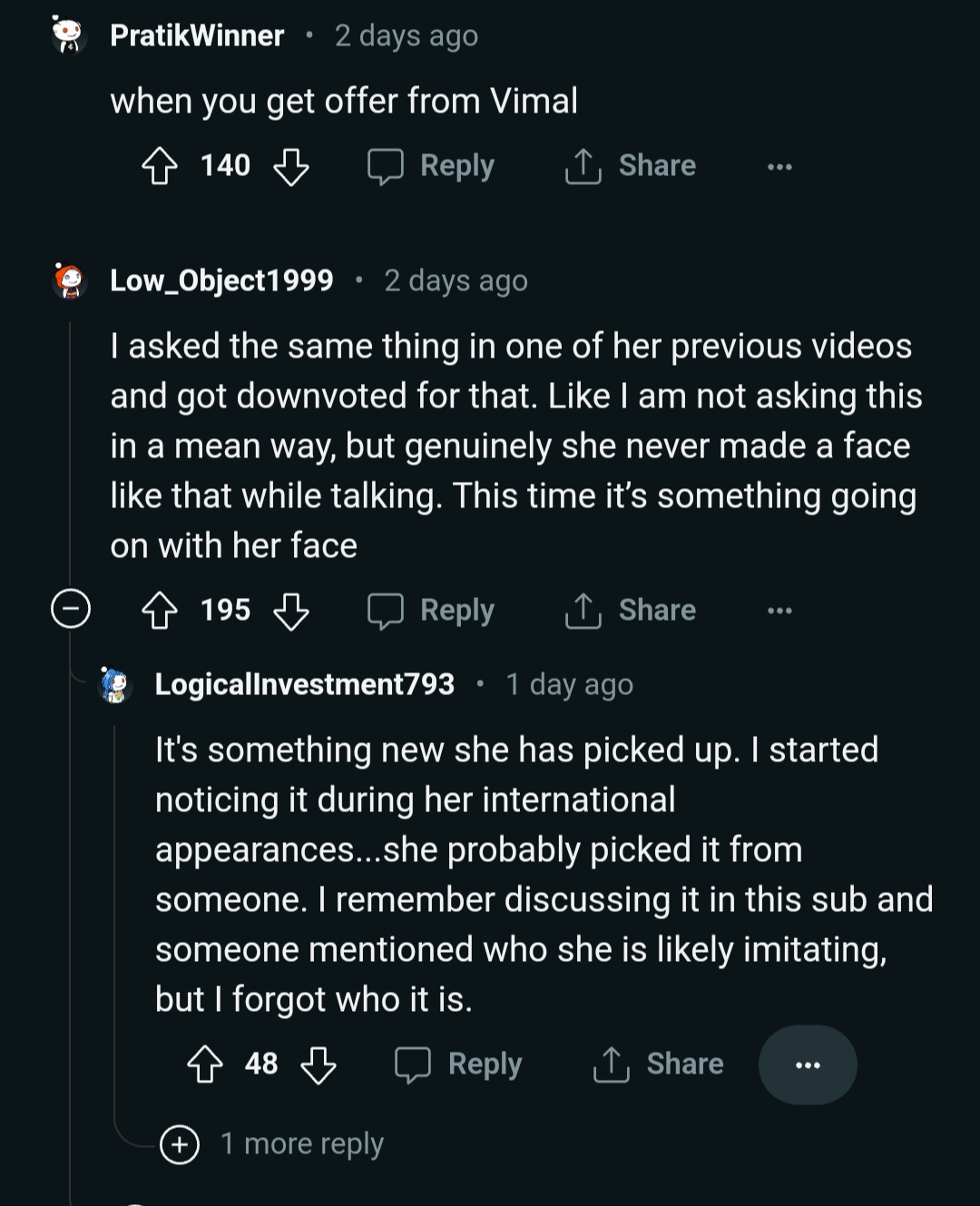Open more options on PratikWinner's comment
Image resolution: width=980 pixels, height=1206 pixels.
coord(779,166)
